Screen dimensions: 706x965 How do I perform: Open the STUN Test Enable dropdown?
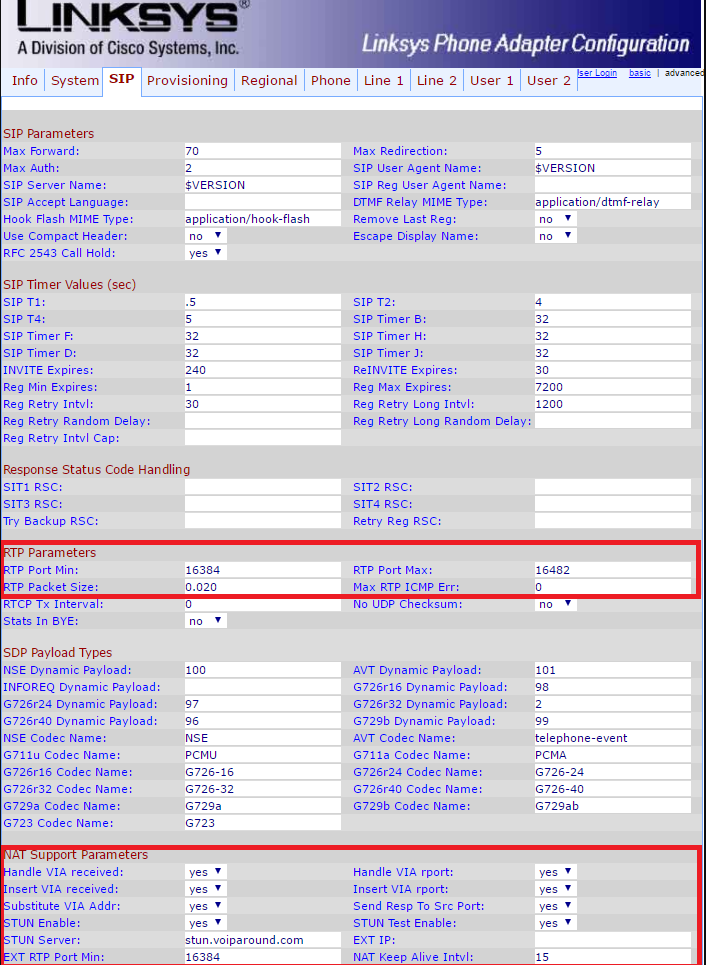click(x=556, y=923)
